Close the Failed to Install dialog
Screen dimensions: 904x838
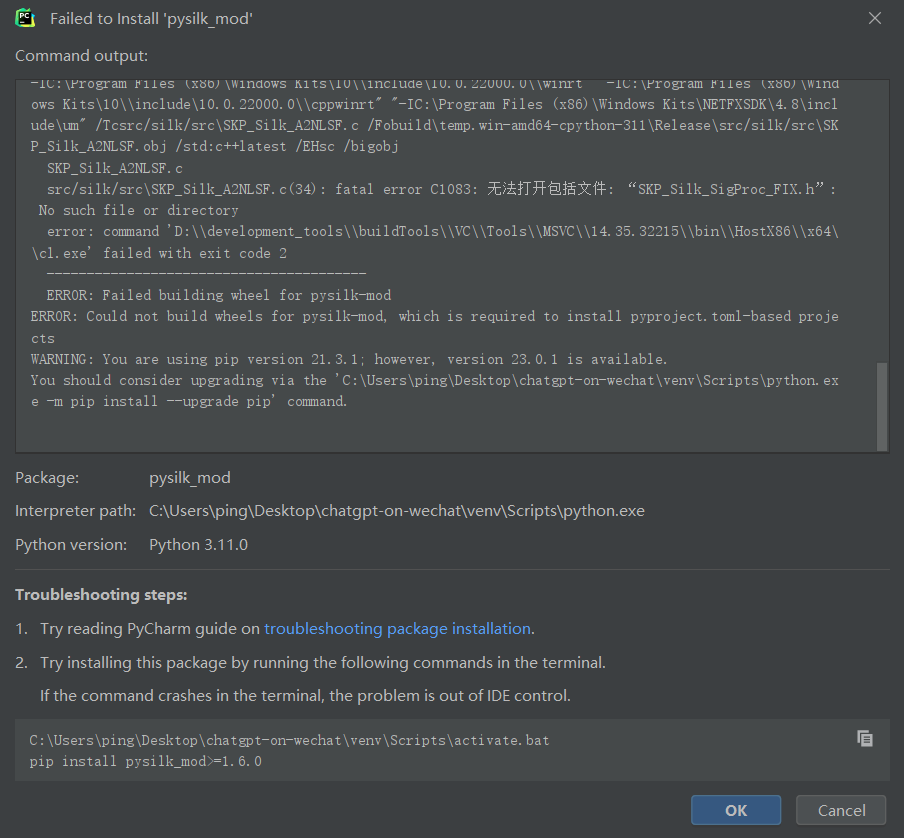point(874,17)
